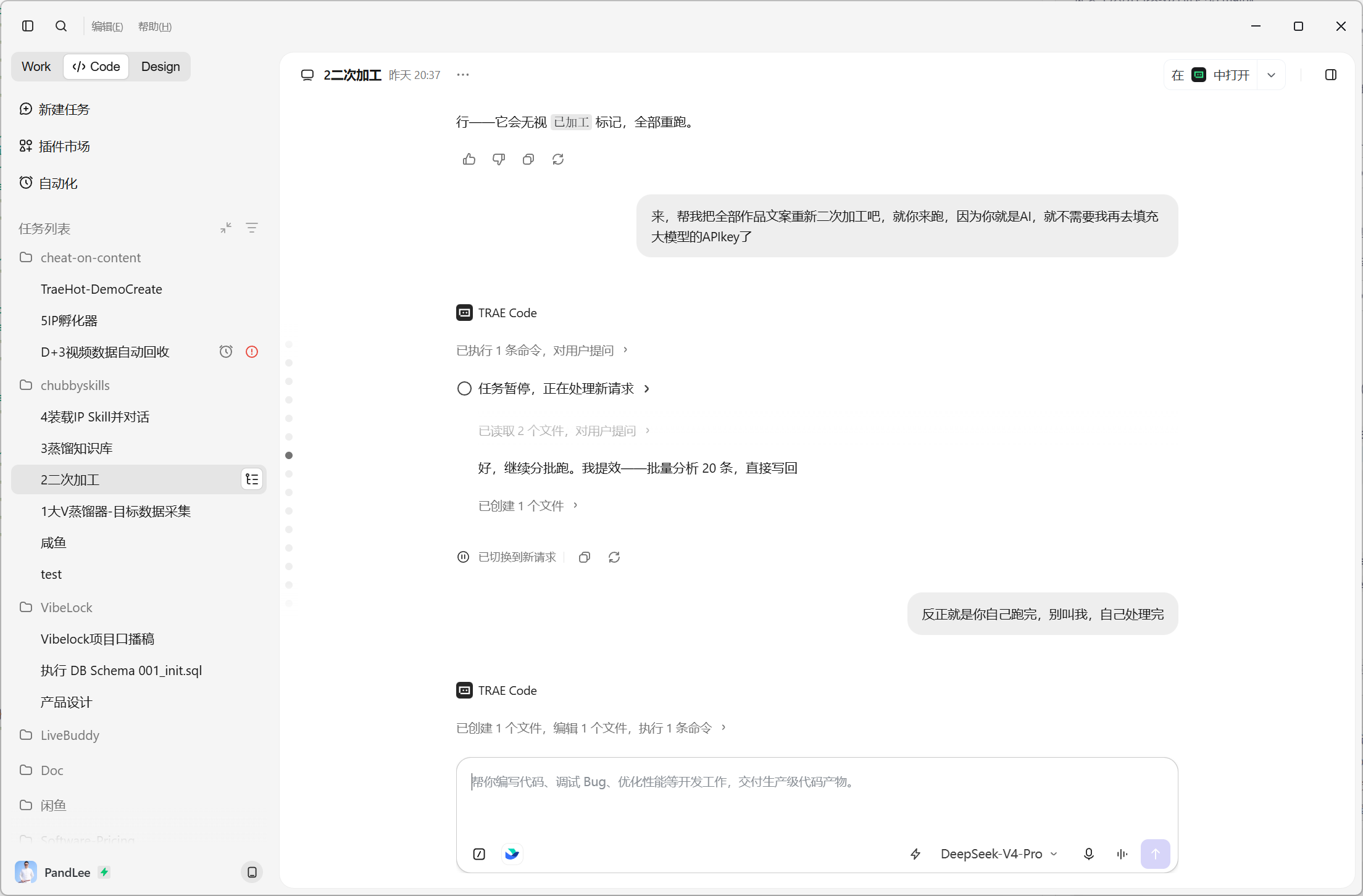Click the blue bird agent icon

512,854
